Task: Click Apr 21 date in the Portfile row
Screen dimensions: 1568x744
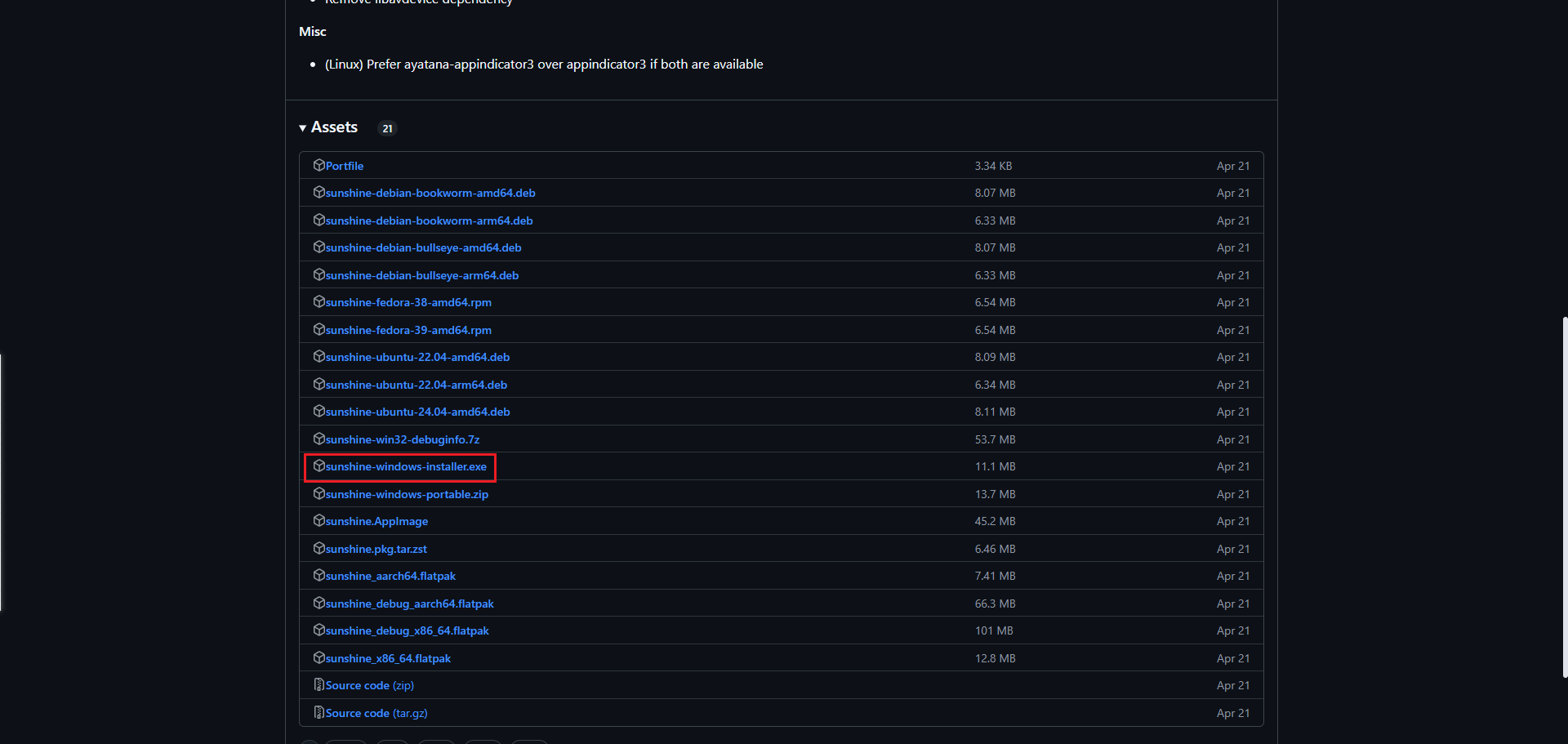Action: [x=1233, y=166]
